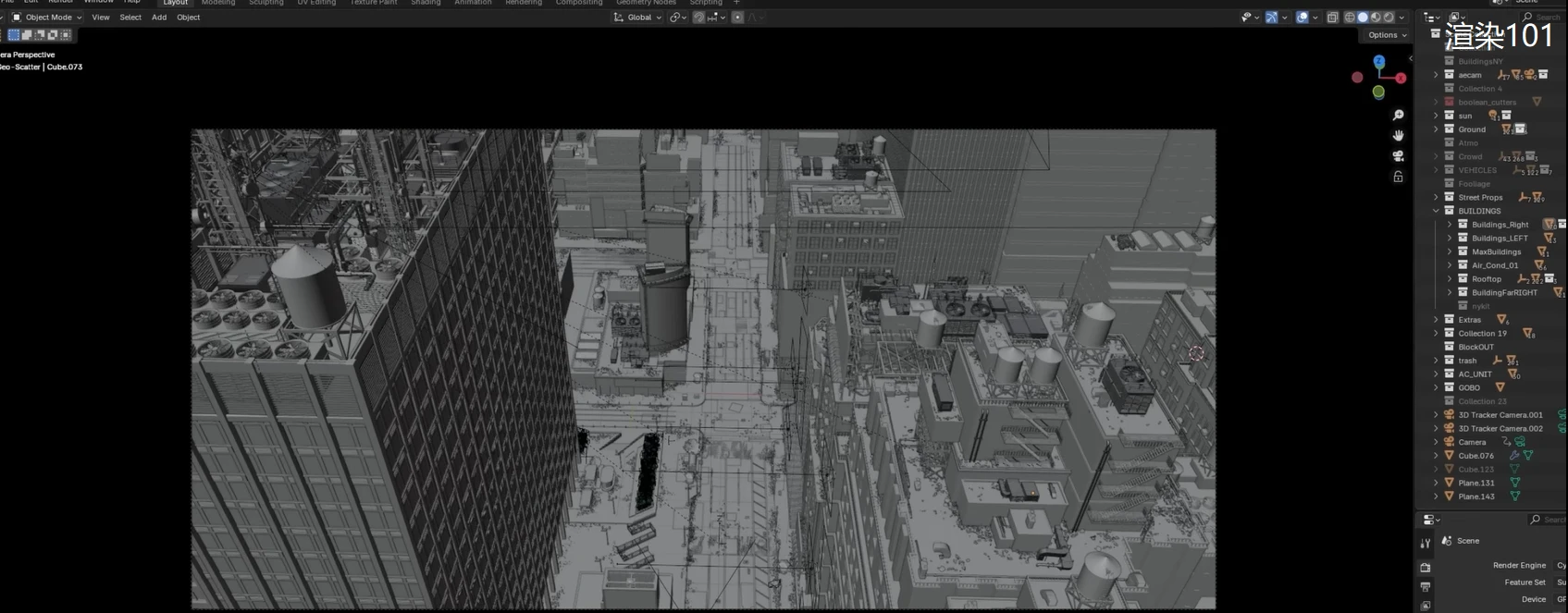Click the zoom magnifier icon in viewport
This screenshot has height=613, width=1568.
pyautogui.click(x=1398, y=116)
